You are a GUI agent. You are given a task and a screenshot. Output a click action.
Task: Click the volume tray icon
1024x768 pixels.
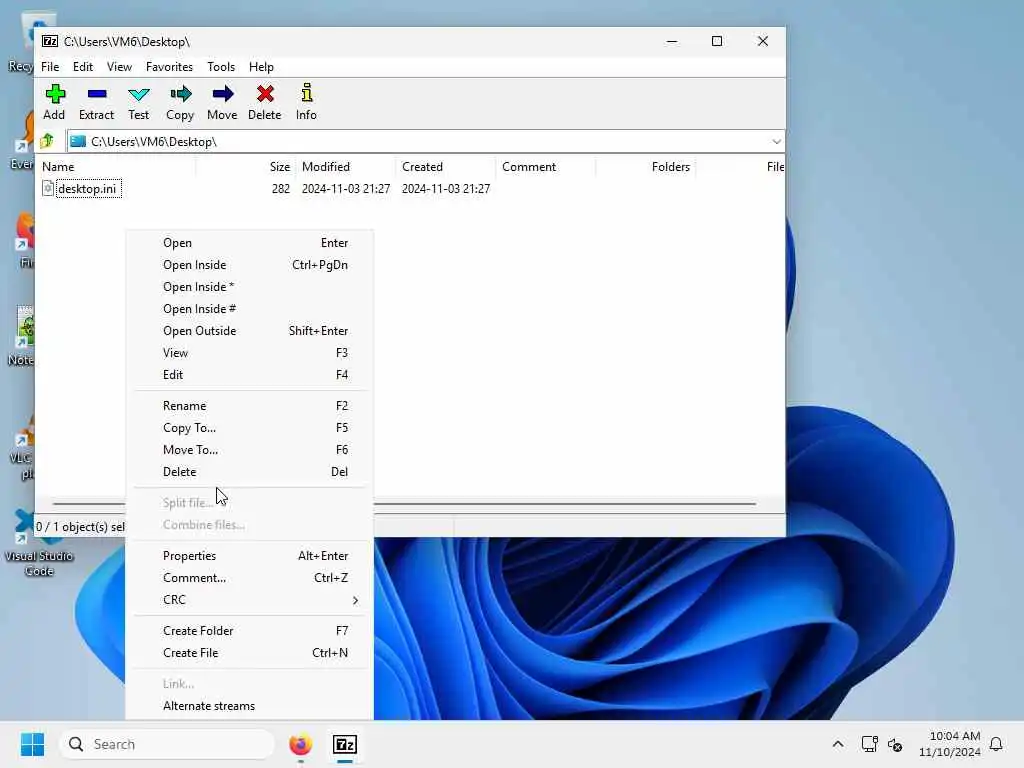[895, 744]
